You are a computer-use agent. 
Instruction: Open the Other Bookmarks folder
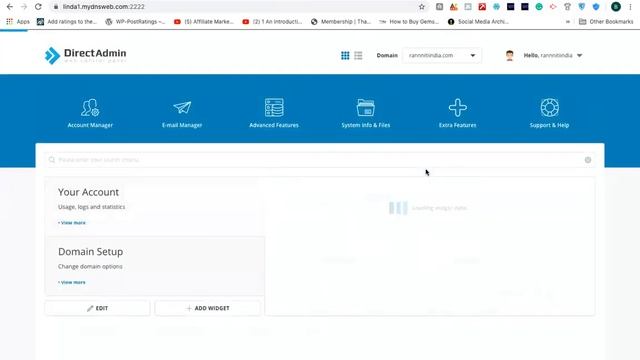click(x=606, y=22)
